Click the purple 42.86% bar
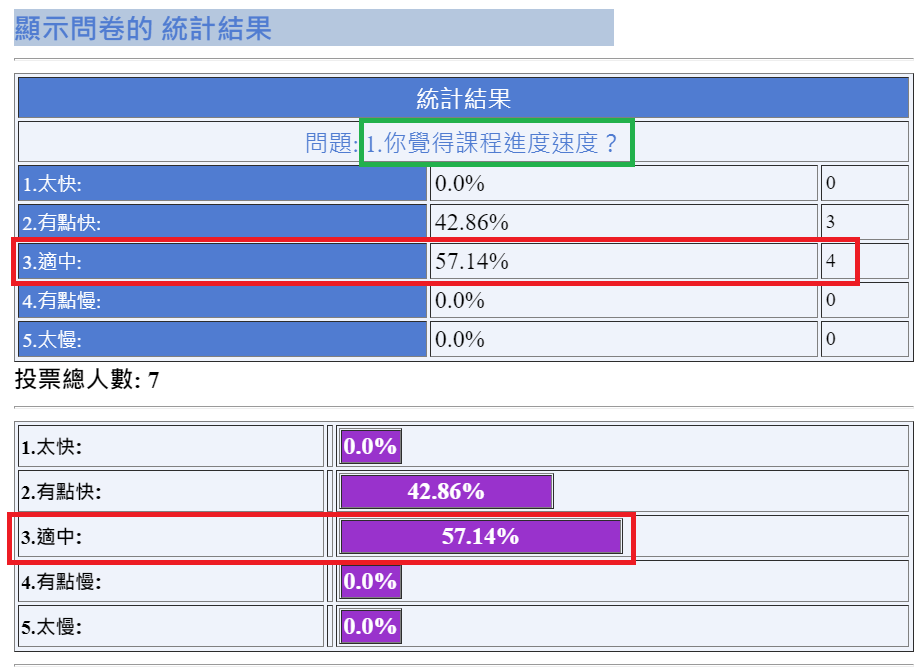The image size is (920, 668). click(446, 491)
